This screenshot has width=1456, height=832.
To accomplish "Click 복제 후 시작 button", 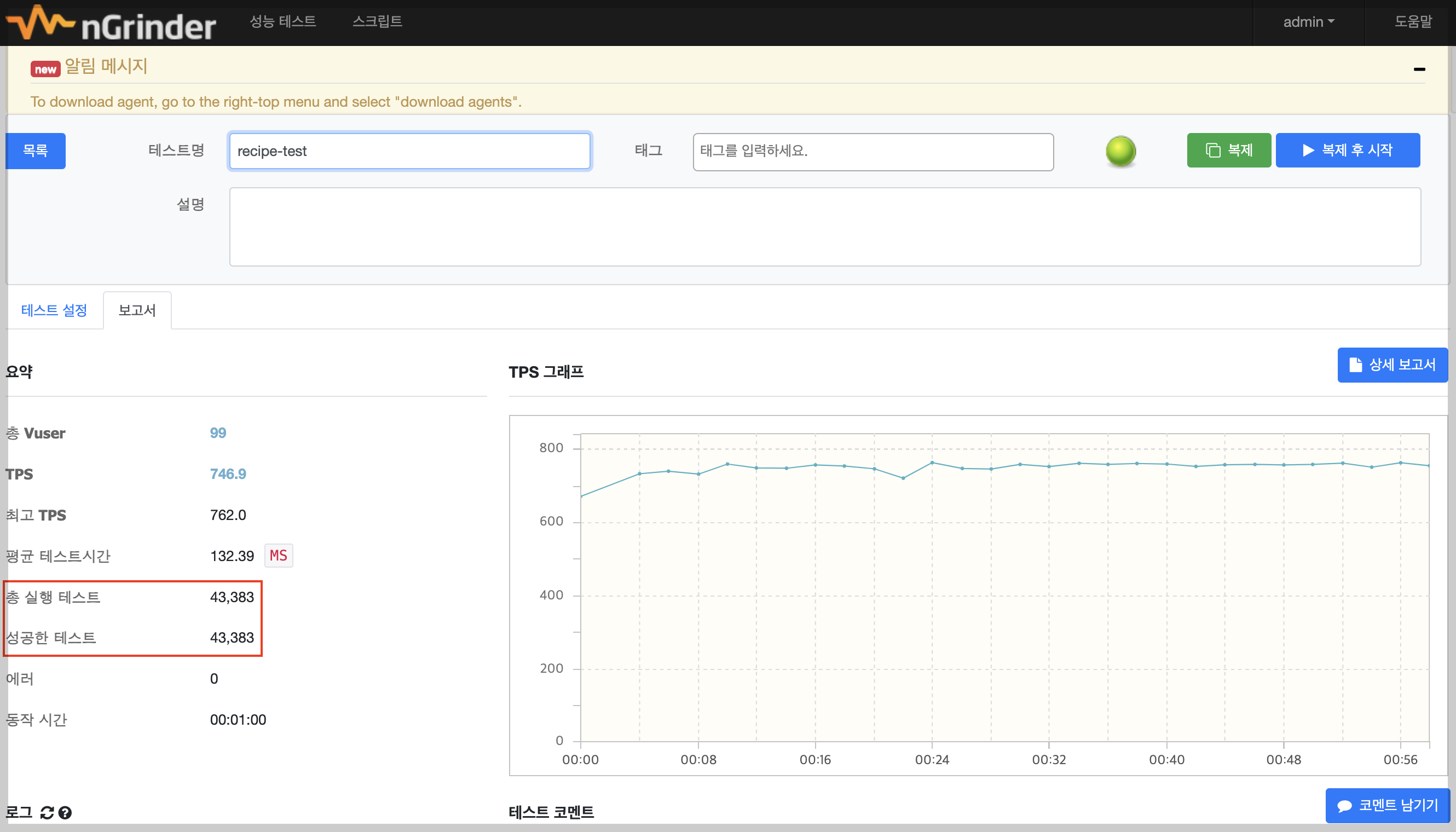I will [1348, 151].
